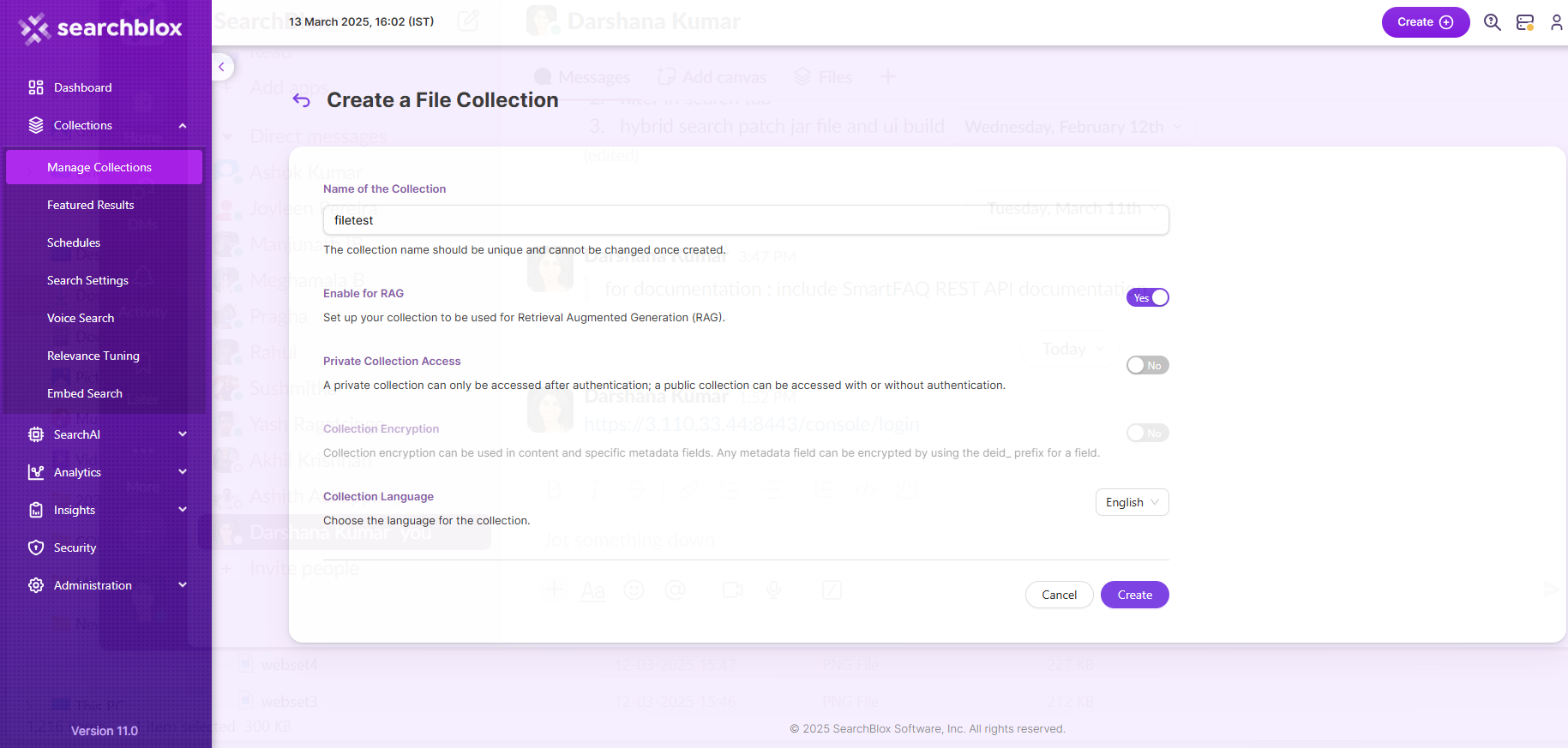The width and height of the screenshot is (1568, 748).
Task: Go to Dashboard in sidebar
Action: 82,87
